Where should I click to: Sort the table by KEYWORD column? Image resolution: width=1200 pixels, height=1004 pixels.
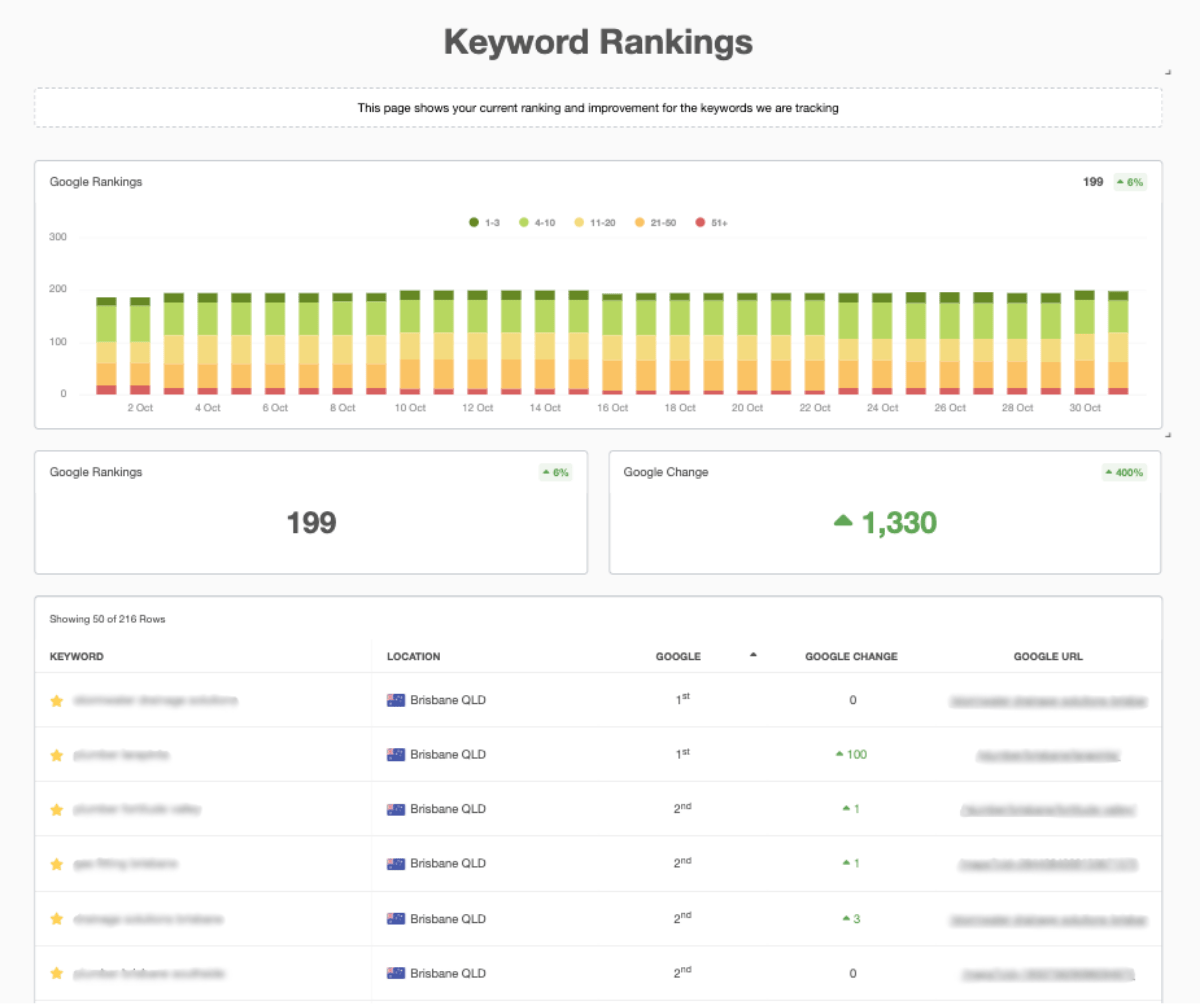click(77, 656)
